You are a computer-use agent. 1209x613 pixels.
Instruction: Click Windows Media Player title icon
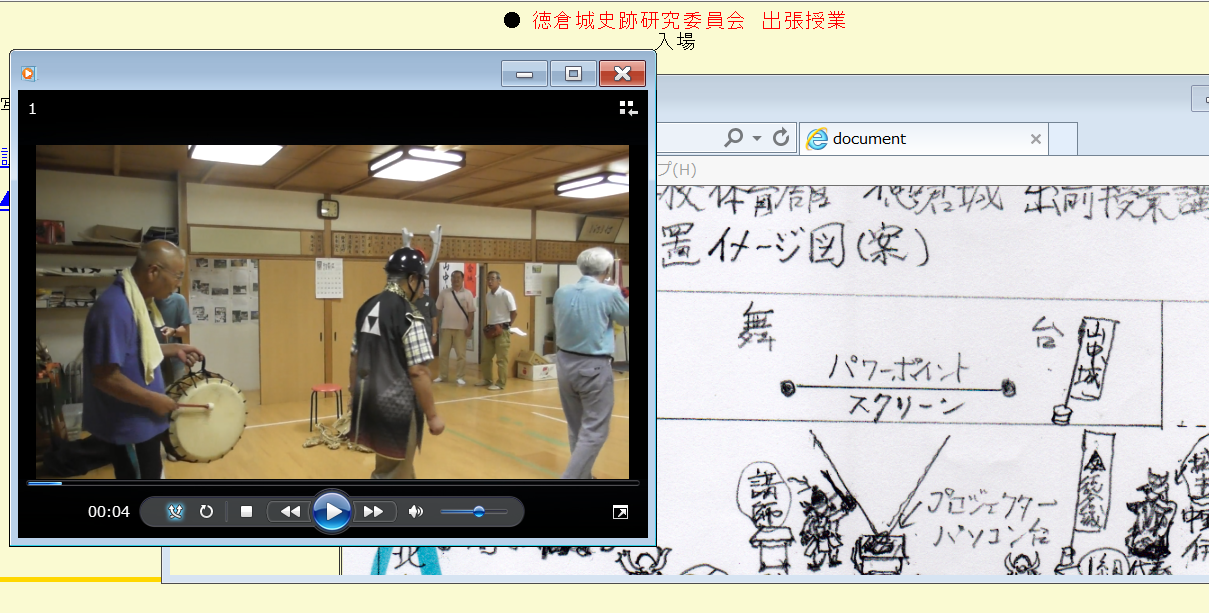click(28, 73)
